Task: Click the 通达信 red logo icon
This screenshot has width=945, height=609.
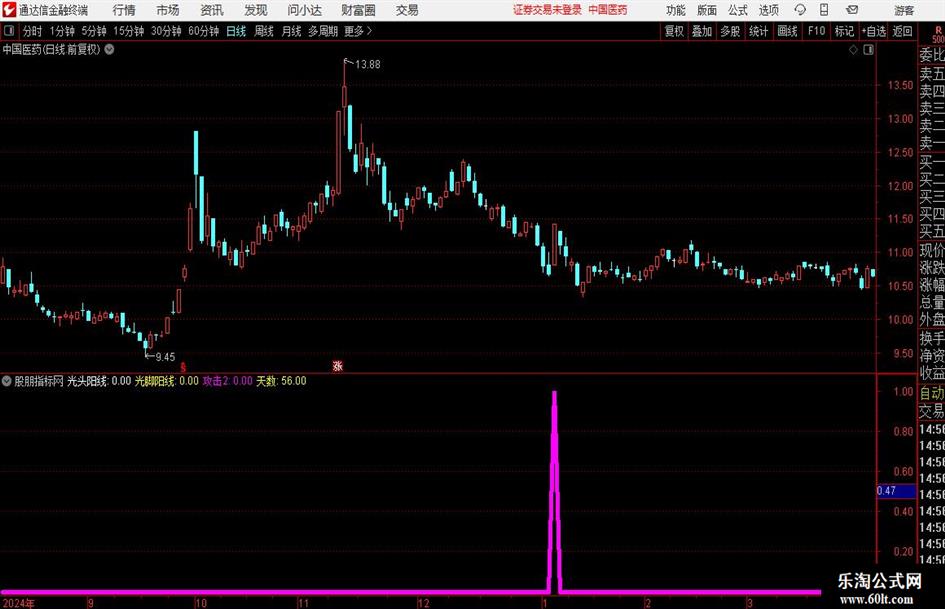Action: pyautogui.click(x=9, y=10)
